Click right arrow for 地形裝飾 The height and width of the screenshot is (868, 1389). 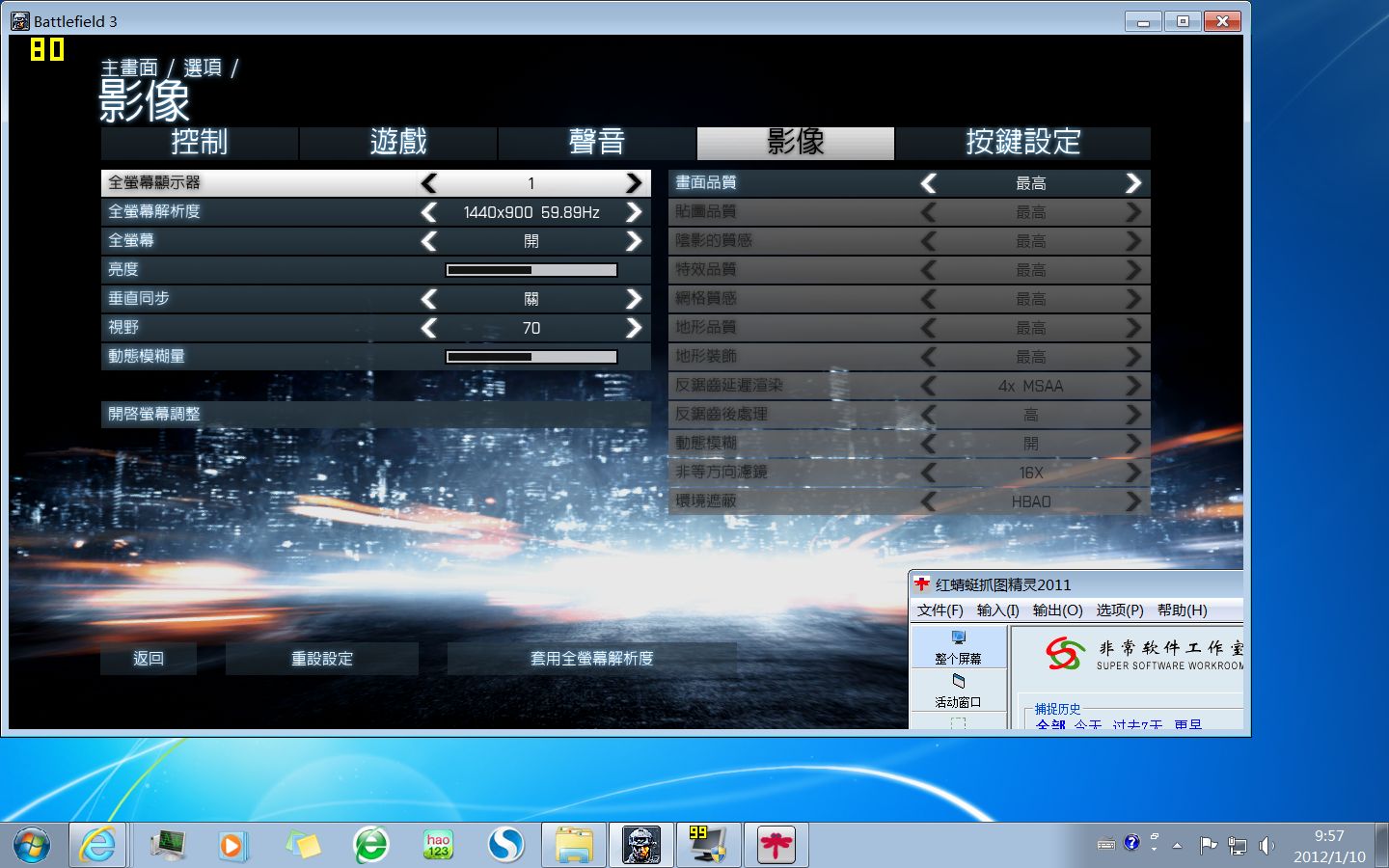point(1132,357)
